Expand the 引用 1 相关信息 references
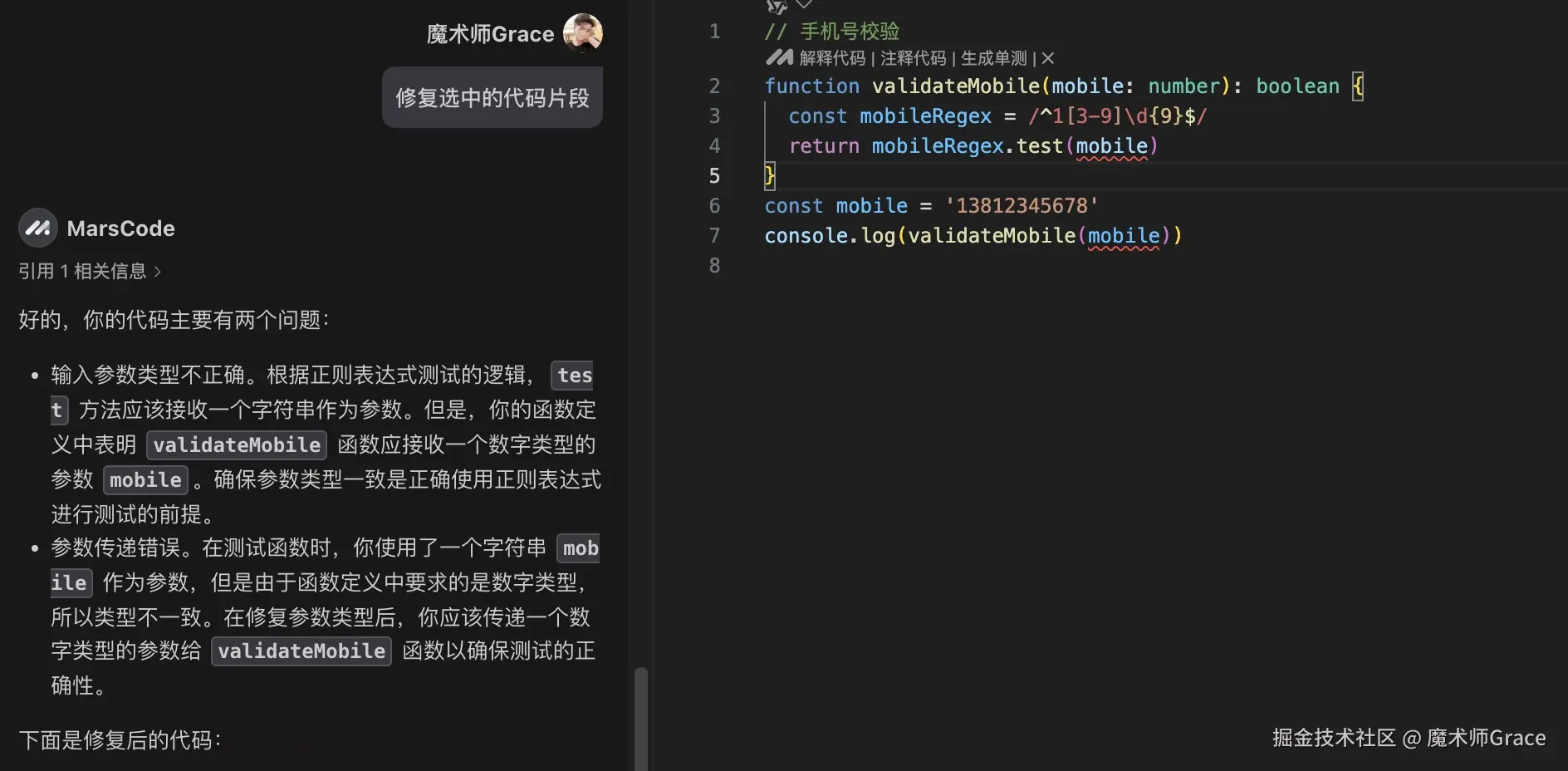 [90, 271]
